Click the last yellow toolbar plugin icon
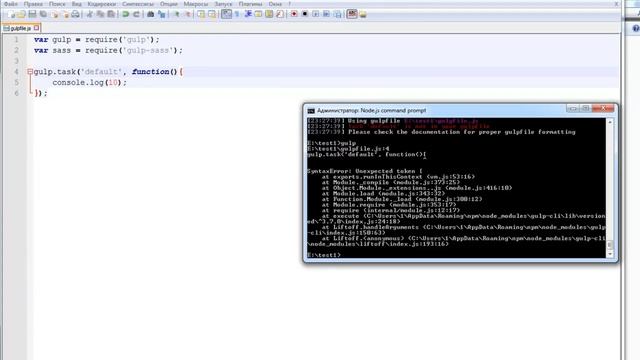 click(x=363, y=14)
